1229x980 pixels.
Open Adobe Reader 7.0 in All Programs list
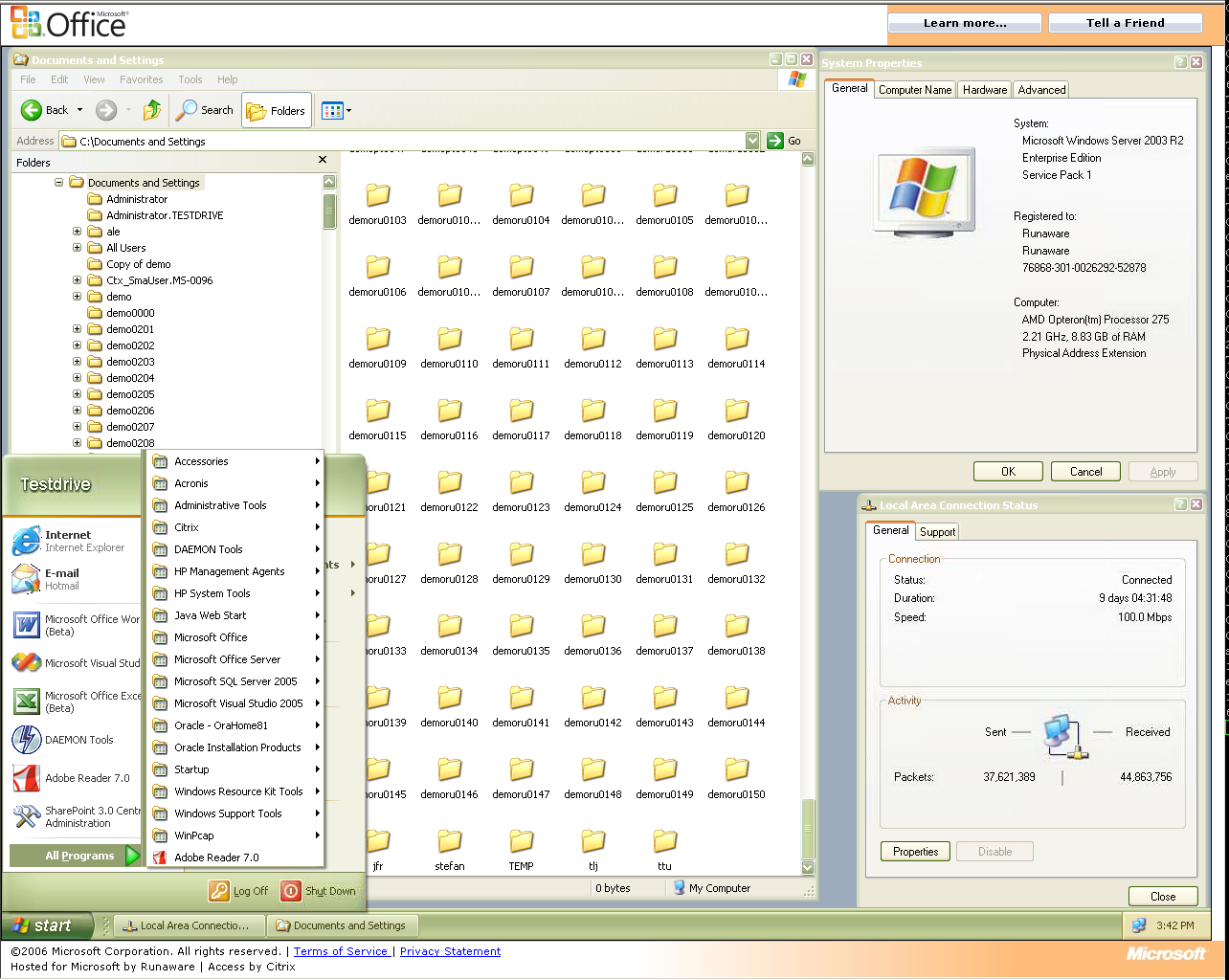tap(235, 857)
